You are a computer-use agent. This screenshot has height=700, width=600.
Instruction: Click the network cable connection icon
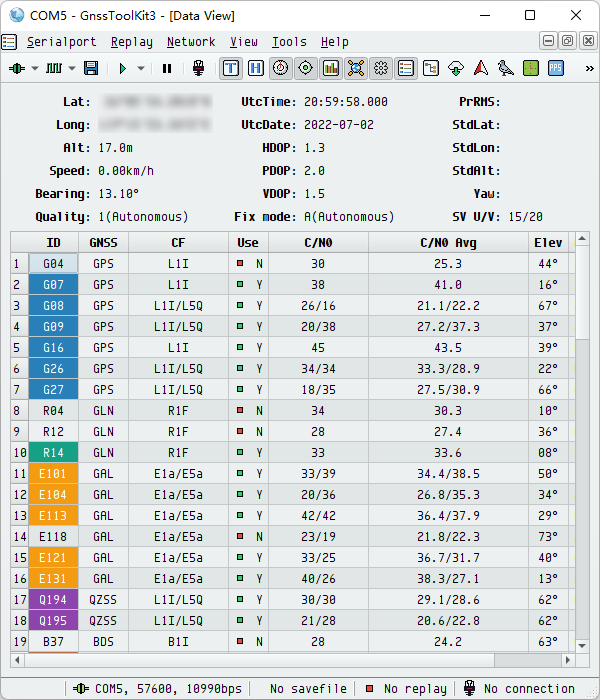198,68
